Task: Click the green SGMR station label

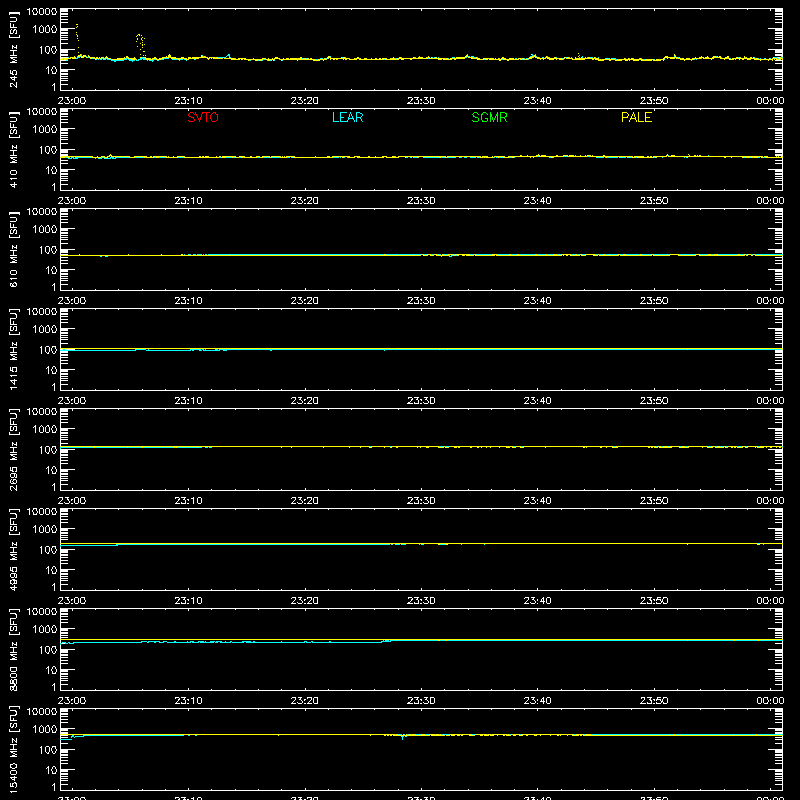Action: point(489,117)
